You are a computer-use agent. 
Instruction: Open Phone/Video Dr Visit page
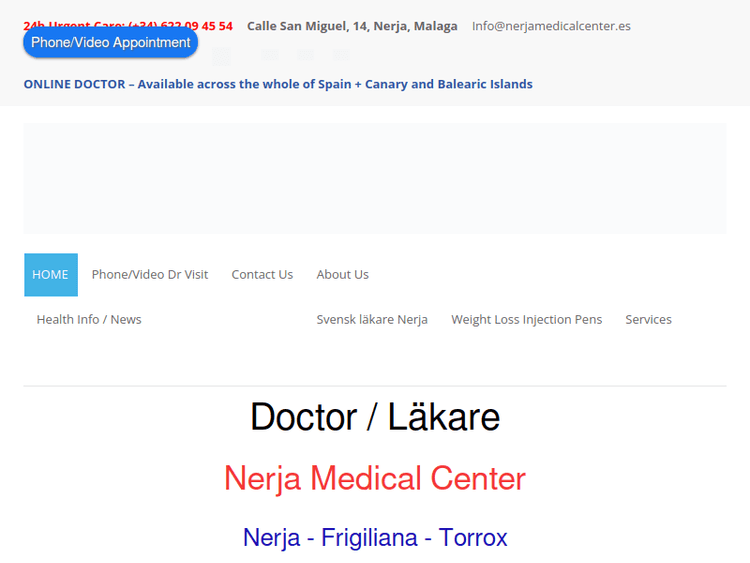150,275
